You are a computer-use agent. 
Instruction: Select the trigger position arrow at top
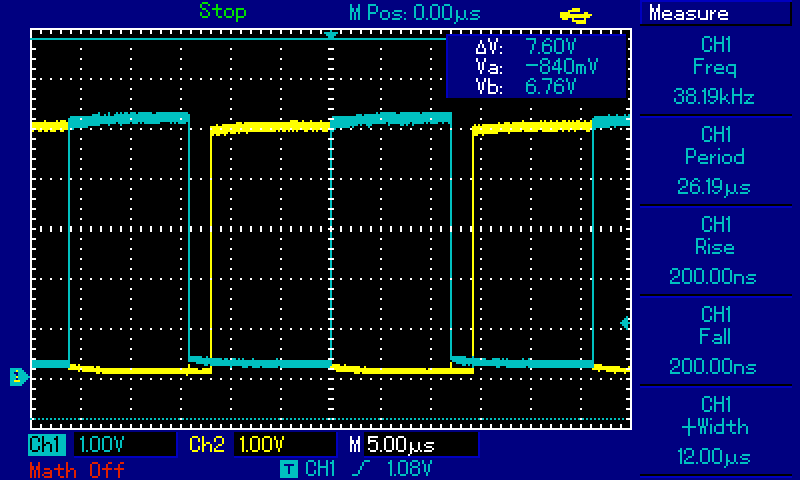tap(331, 35)
